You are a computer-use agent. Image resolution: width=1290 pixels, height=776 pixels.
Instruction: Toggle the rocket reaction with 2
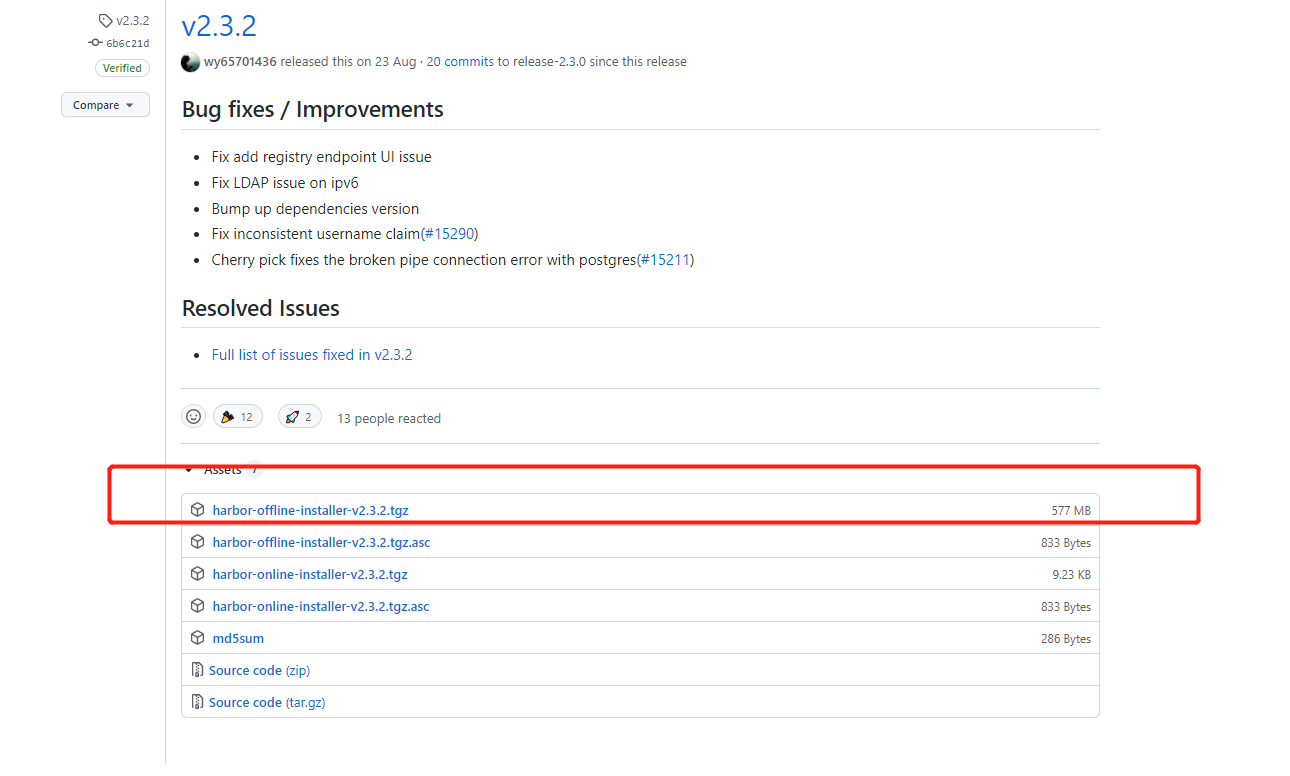tap(300, 417)
